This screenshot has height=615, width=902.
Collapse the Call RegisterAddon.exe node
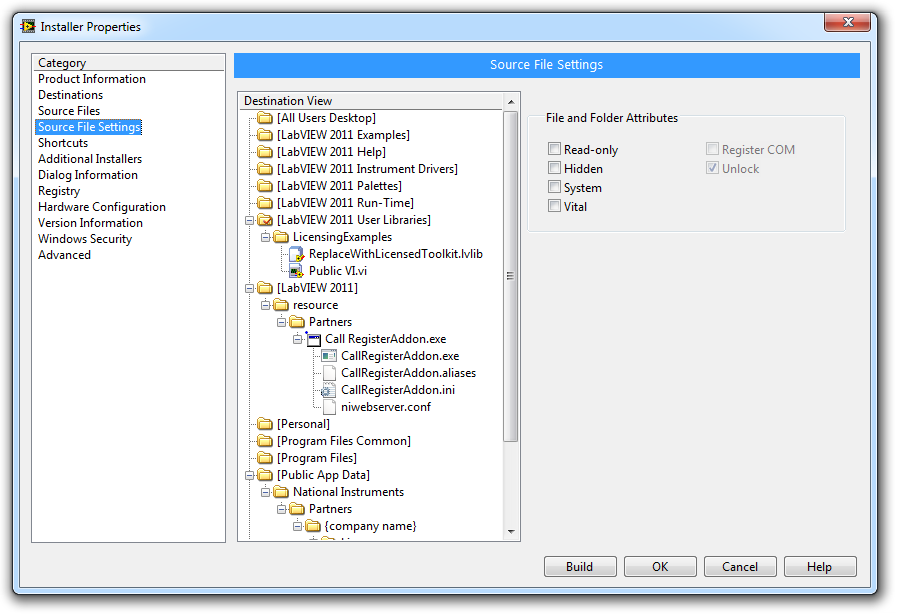[x=297, y=339]
